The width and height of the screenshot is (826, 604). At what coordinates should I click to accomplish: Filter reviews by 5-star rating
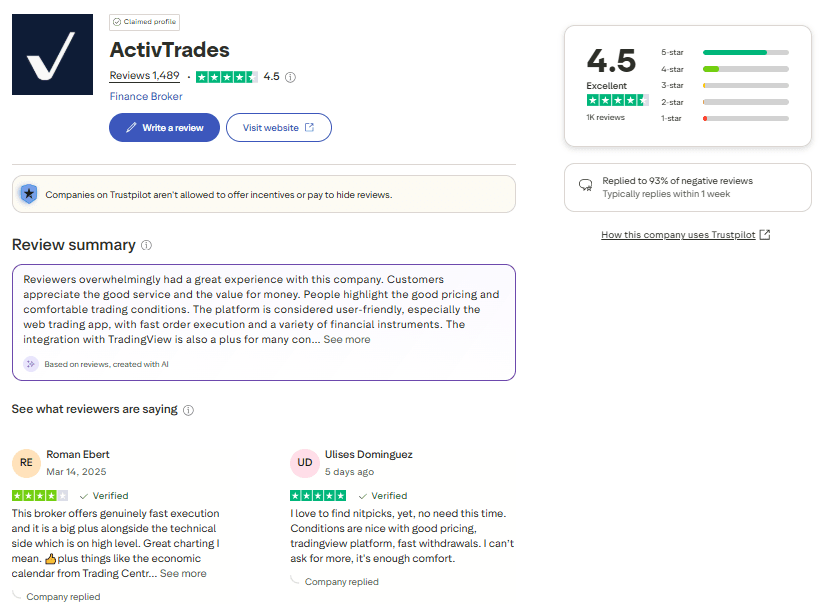tap(745, 52)
